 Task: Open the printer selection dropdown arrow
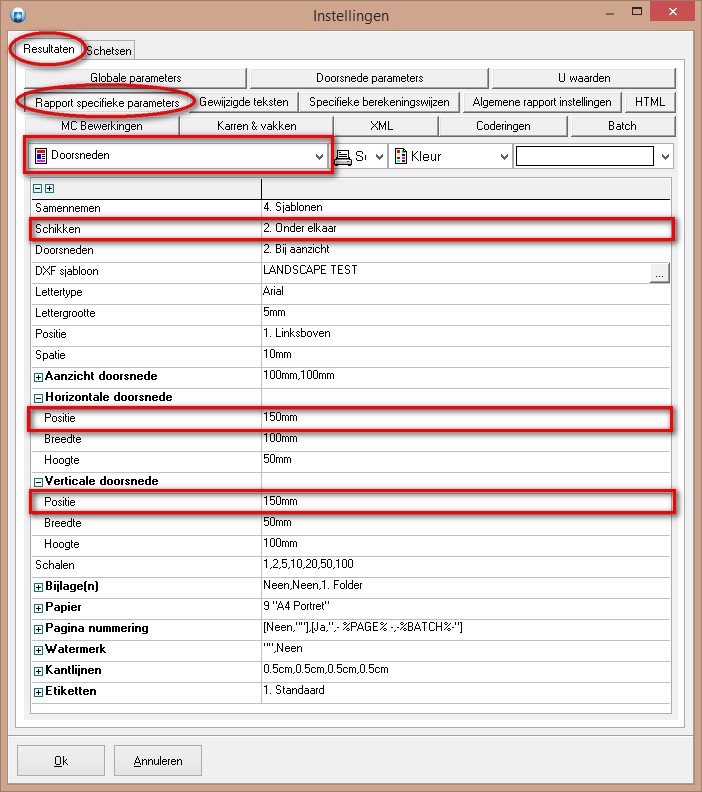pyautogui.click(x=379, y=157)
